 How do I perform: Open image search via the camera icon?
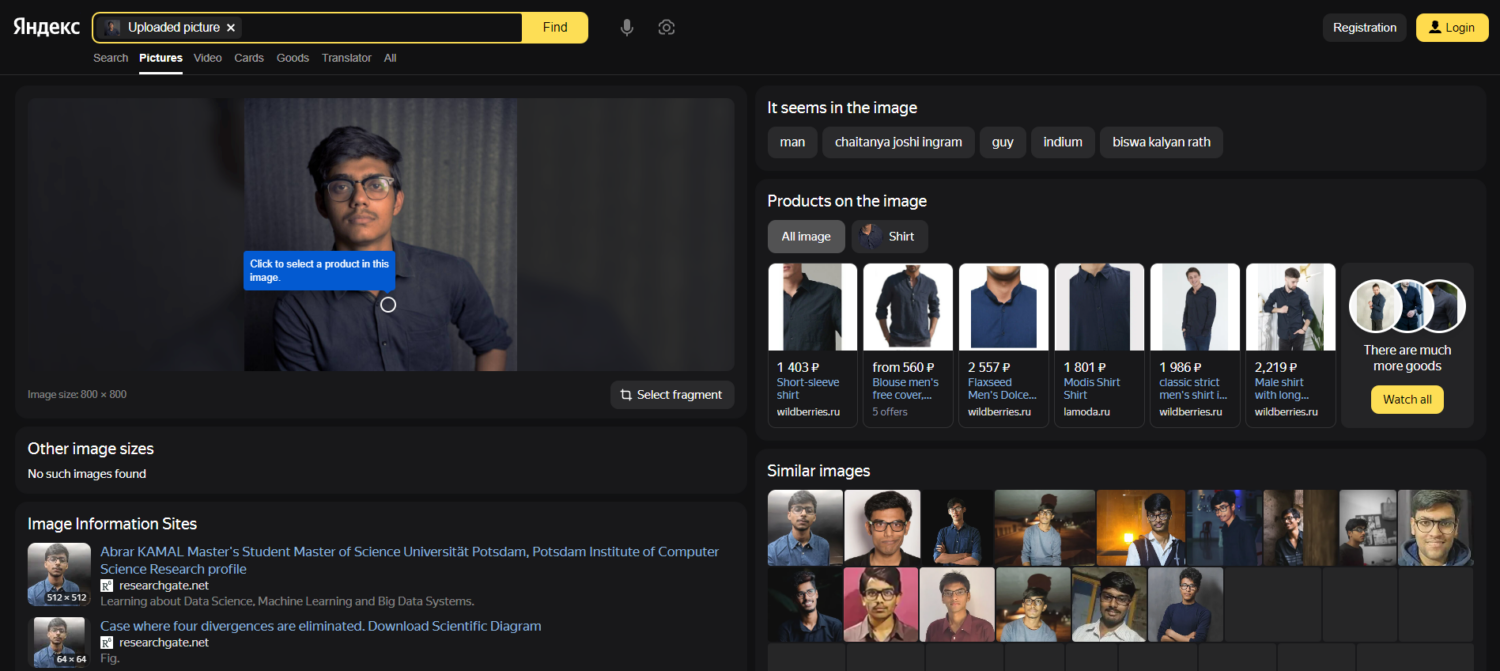point(667,28)
